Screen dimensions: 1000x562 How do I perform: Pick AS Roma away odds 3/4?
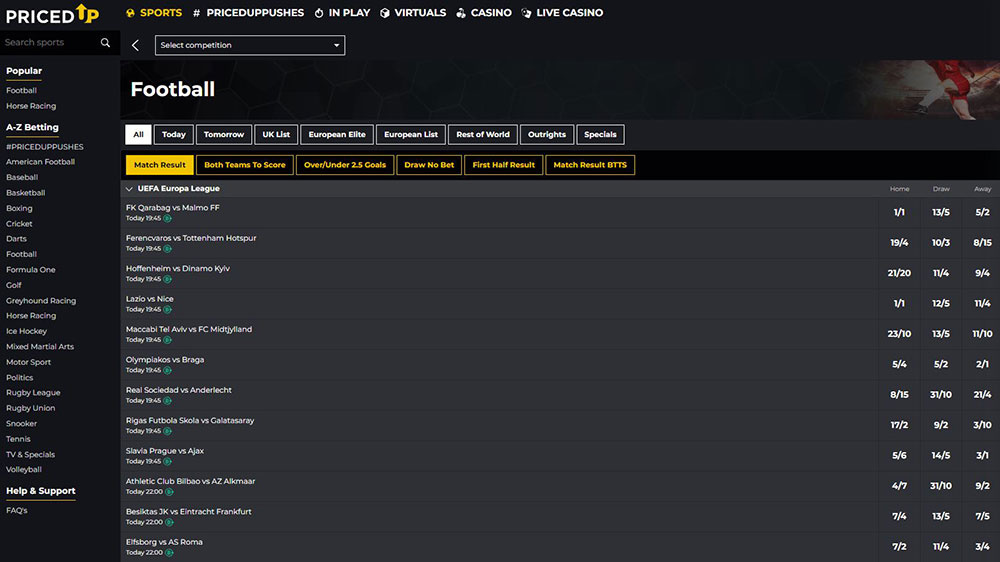[x=982, y=547]
